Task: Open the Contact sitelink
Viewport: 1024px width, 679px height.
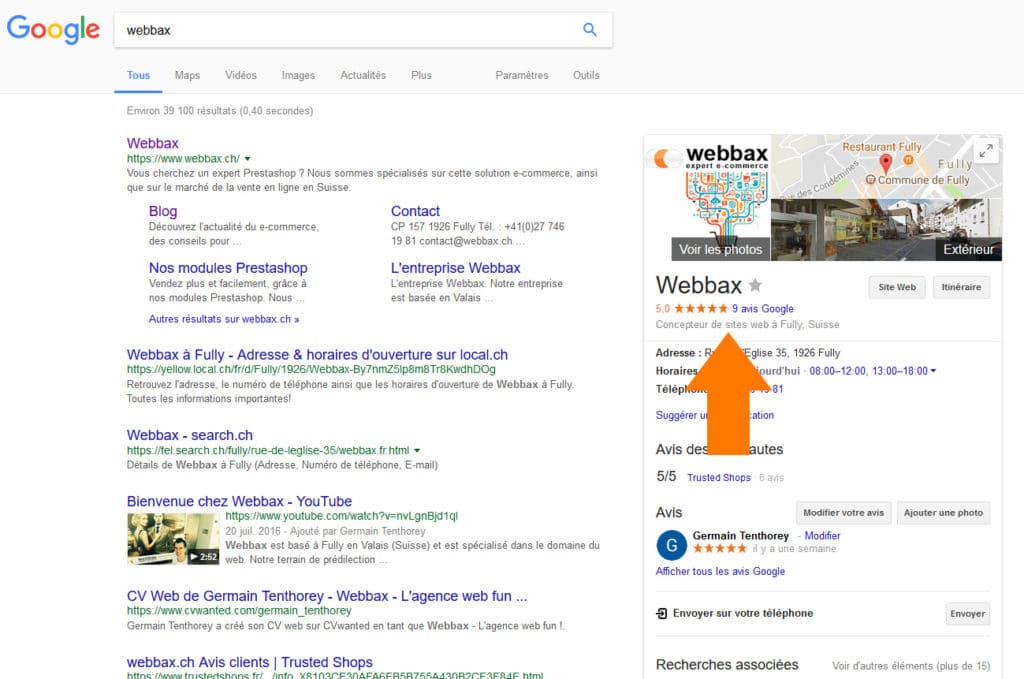Action: pos(415,211)
